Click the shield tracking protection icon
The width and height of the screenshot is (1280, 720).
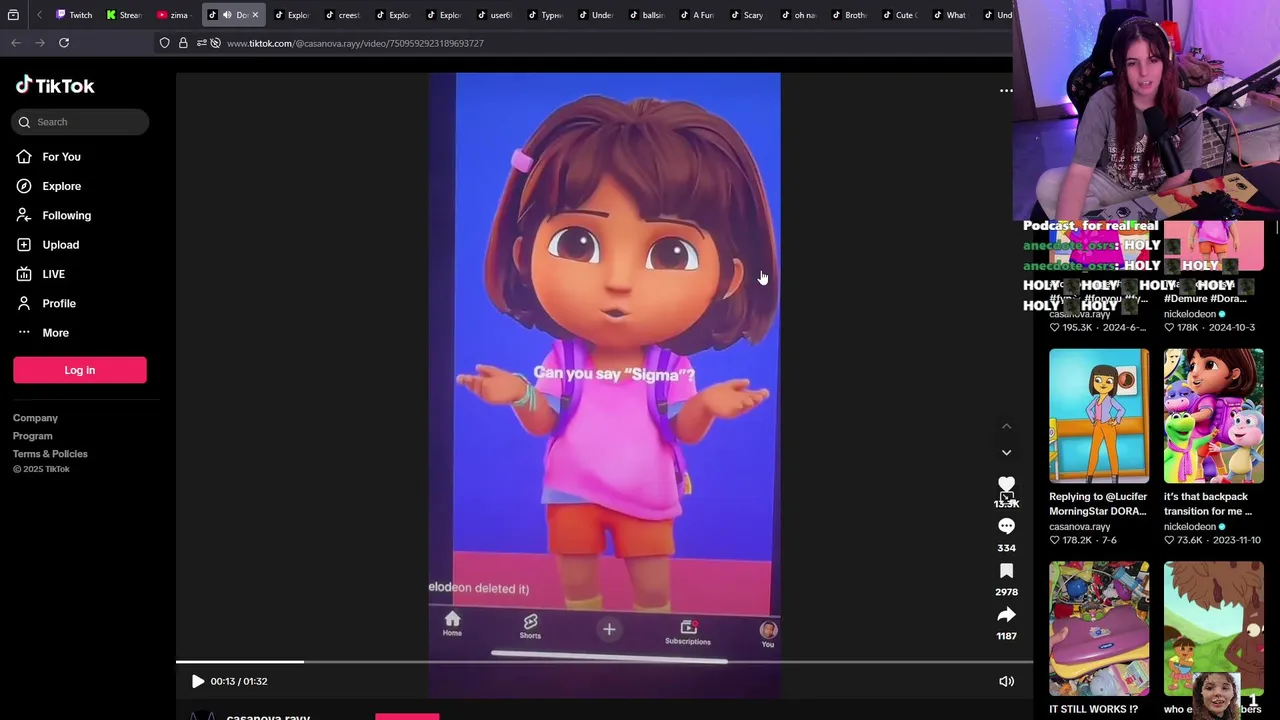coord(165,43)
